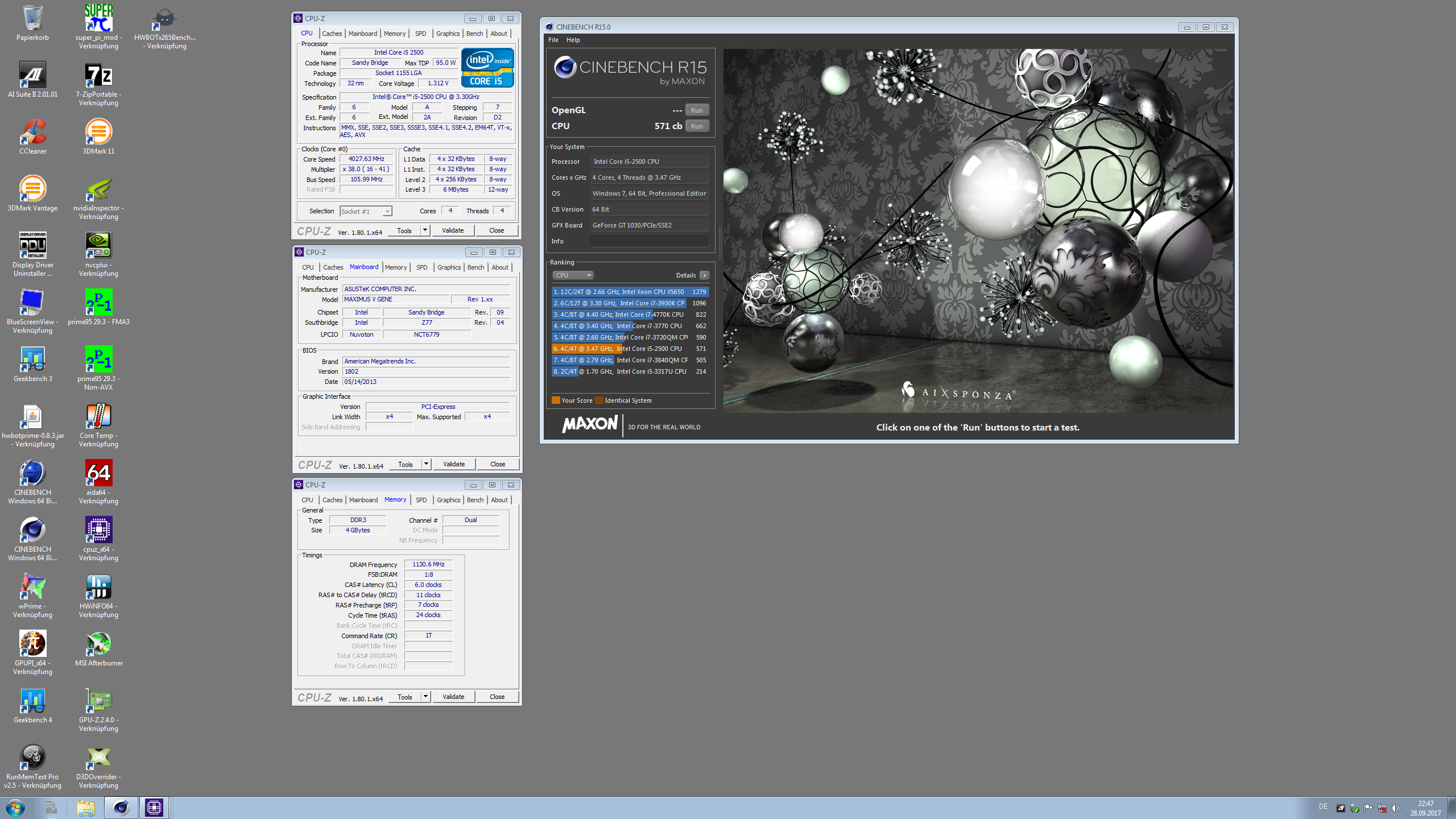This screenshot has width=1456, height=819.
Task: Open the Help menu in Cinebench
Action: pos(573,40)
